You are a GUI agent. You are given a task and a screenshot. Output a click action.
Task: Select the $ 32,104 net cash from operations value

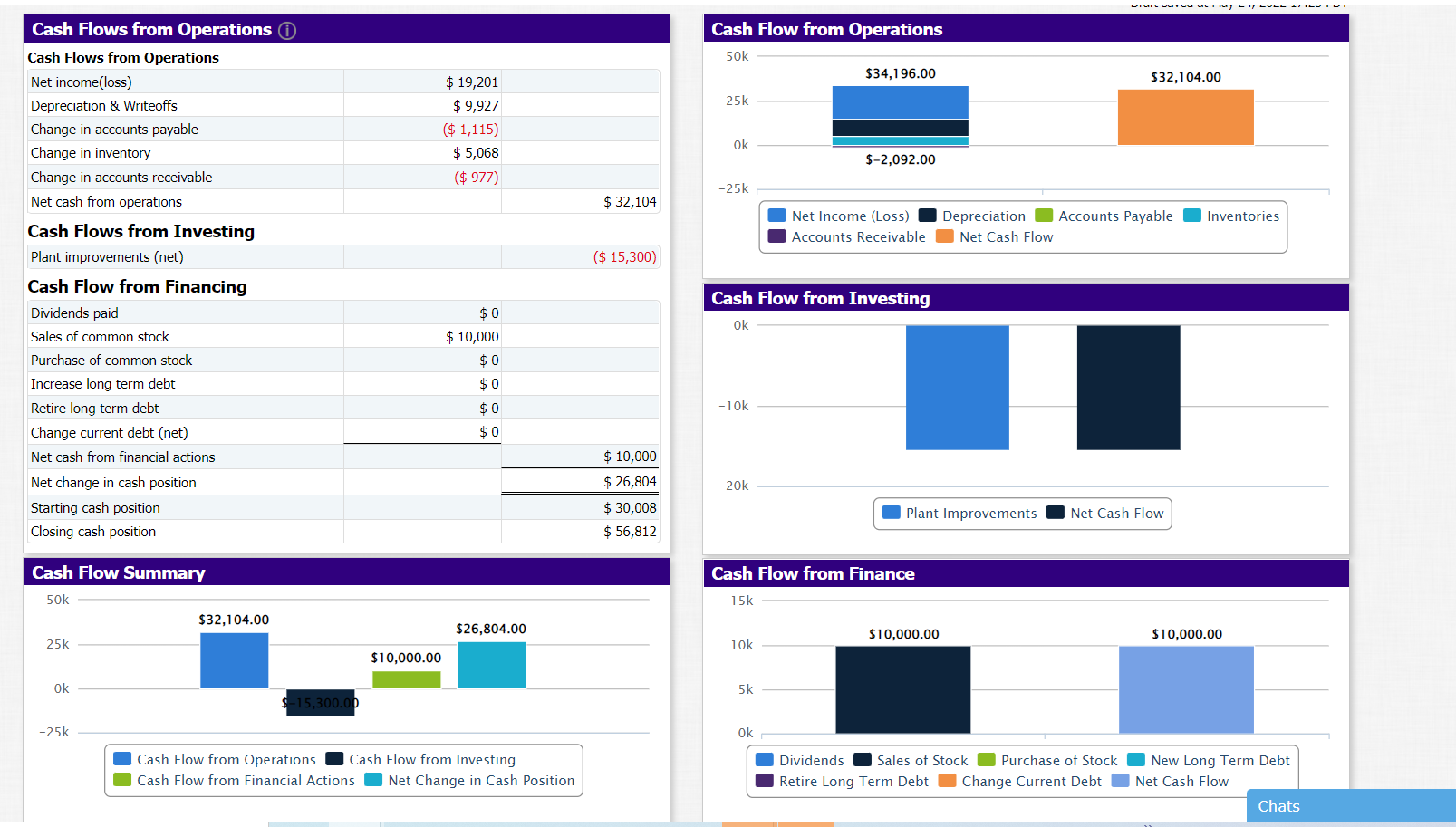(630, 201)
